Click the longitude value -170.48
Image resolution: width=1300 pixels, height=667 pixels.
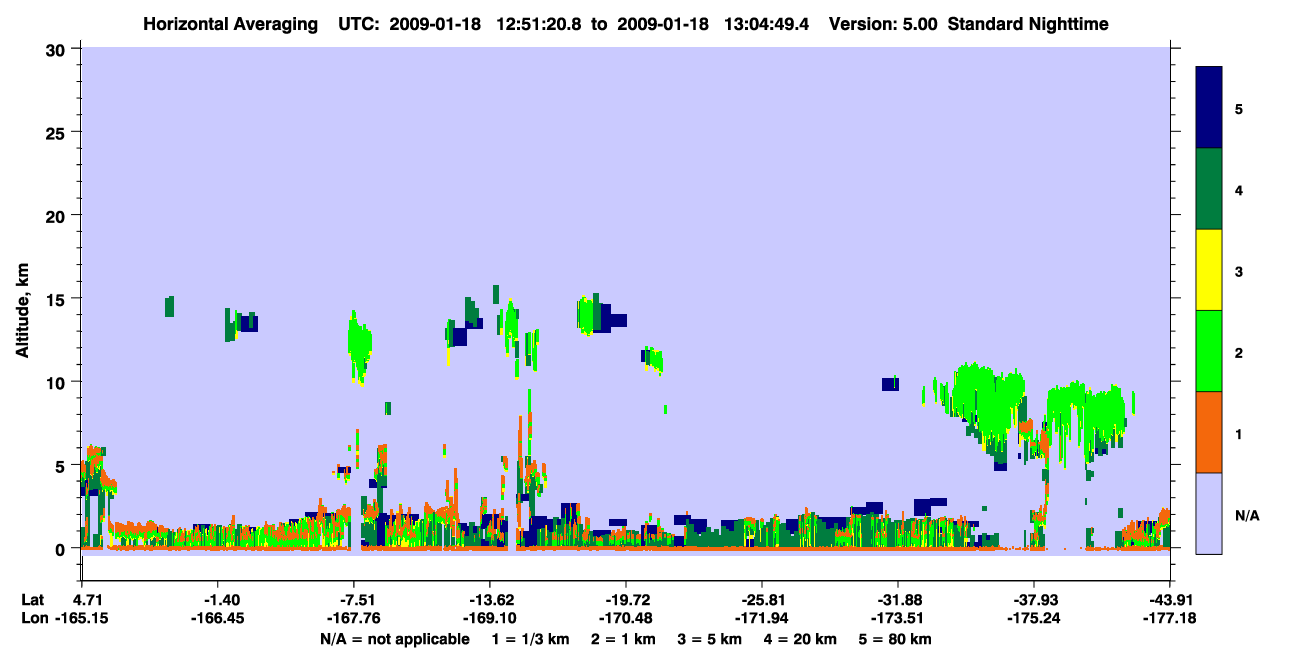pos(625,619)
